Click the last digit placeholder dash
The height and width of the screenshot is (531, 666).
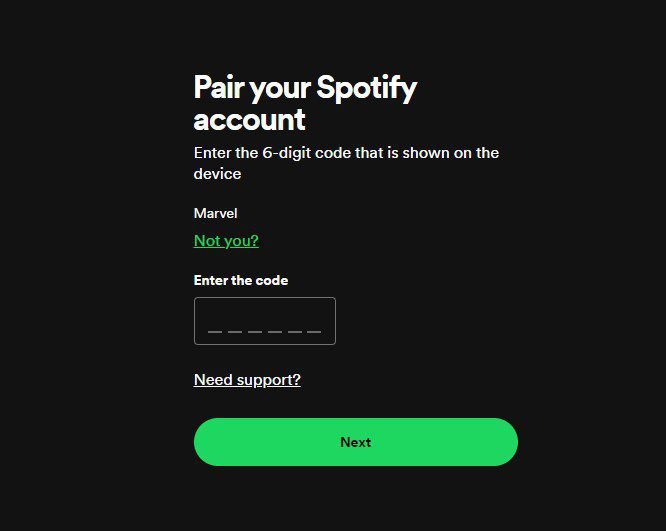point(314,330)
